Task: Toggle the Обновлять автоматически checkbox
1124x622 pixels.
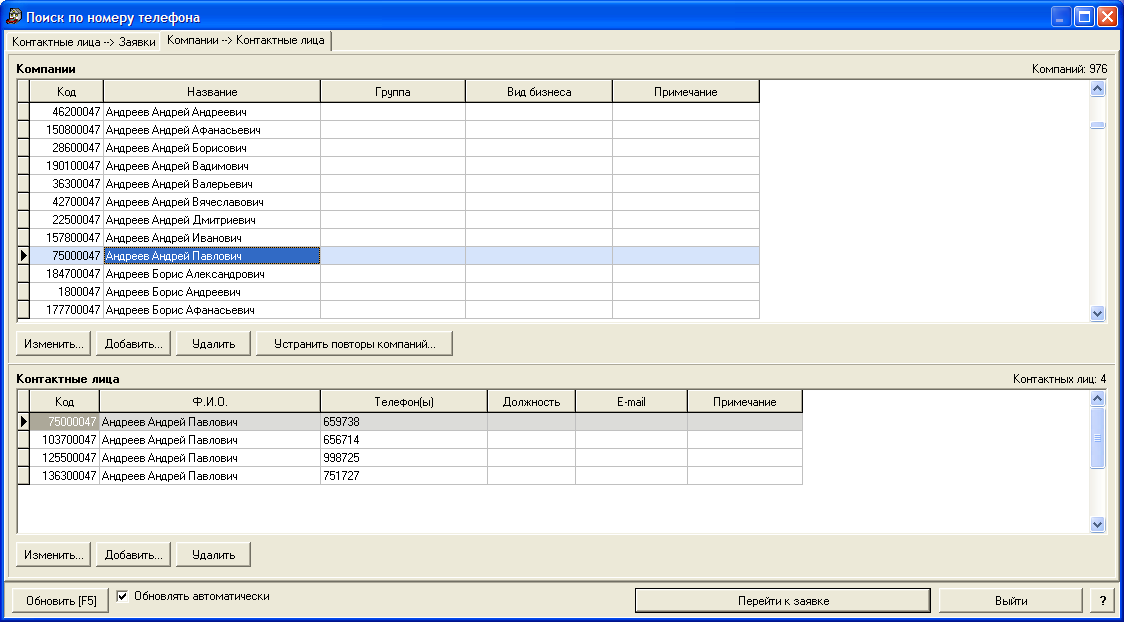Action: (x=123, y=596)
